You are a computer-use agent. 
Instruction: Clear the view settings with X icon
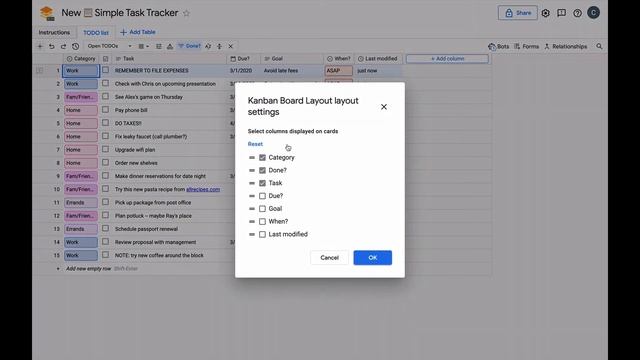pyautogui.click(x=231, y=46)
